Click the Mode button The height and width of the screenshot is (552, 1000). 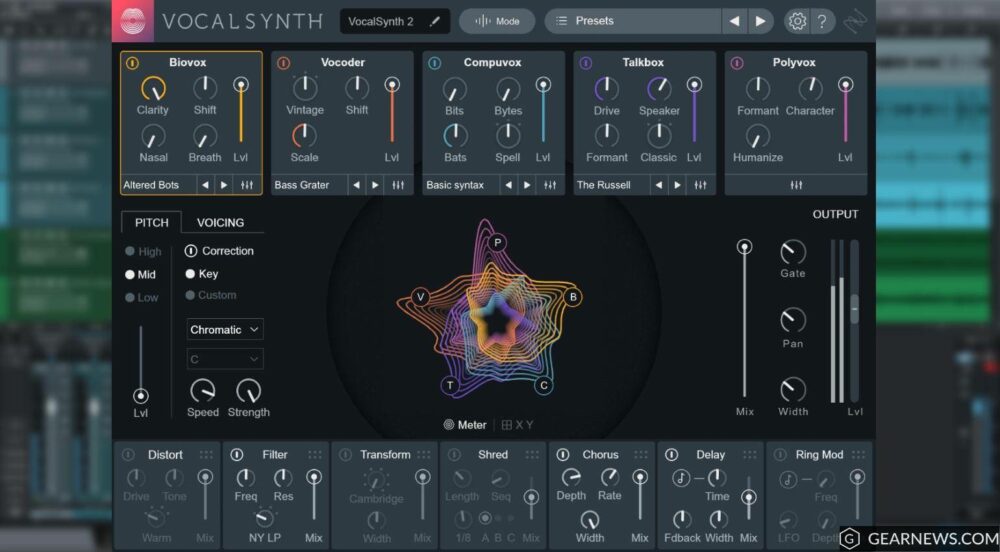pos(497,21)
